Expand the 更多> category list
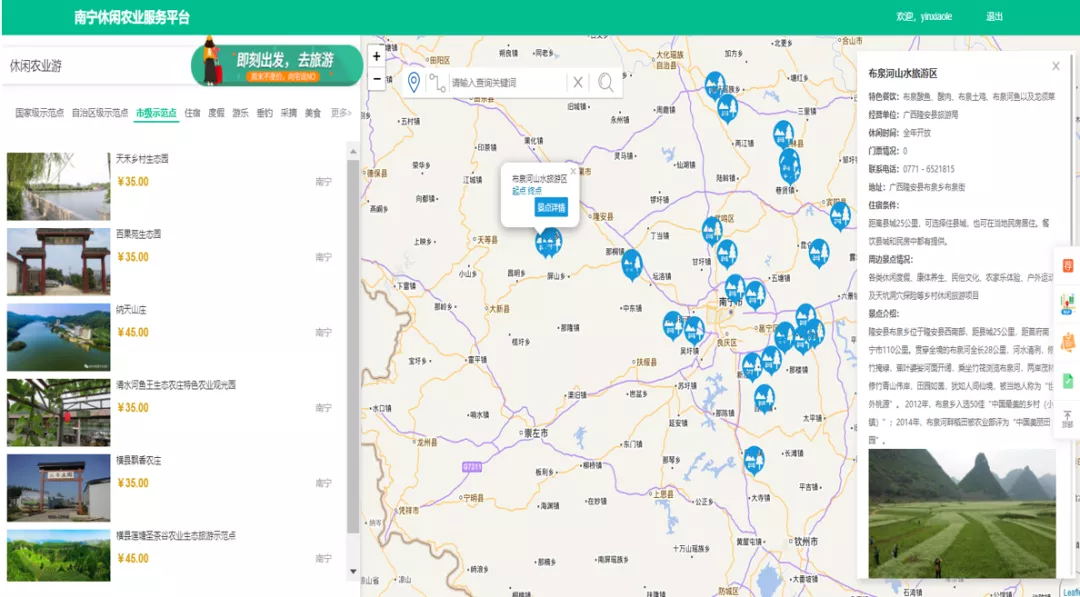The width and height of the screenshot is (1080, 597). point(341,113)
